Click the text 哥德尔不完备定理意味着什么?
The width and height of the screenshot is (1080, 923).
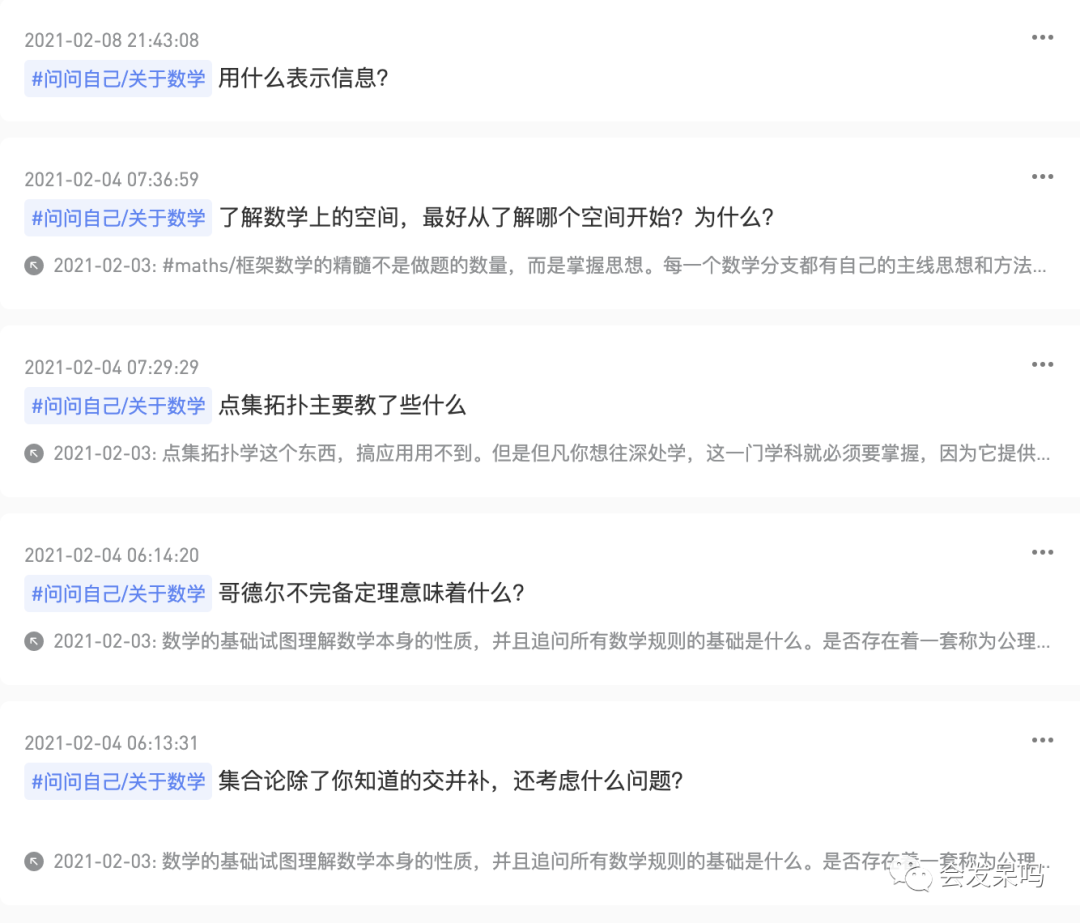point(371,593)
